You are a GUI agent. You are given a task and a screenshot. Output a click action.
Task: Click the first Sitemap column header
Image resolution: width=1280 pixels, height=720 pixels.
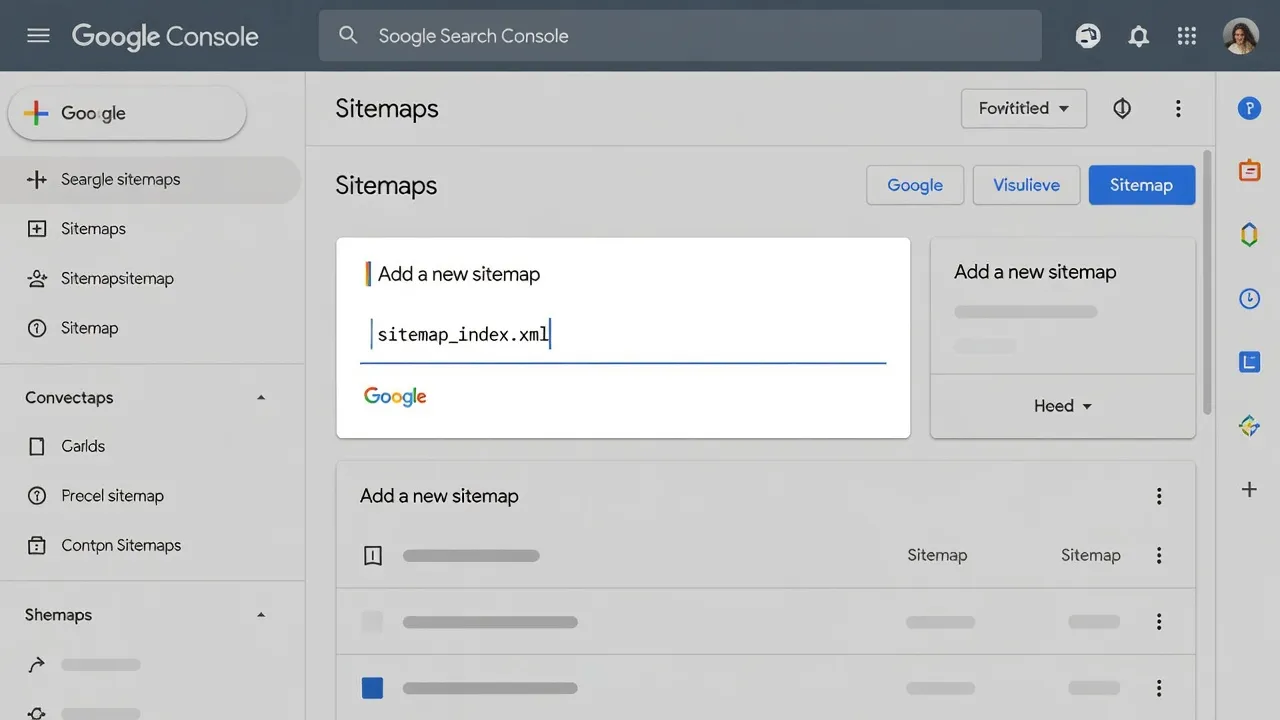(937, 555)
